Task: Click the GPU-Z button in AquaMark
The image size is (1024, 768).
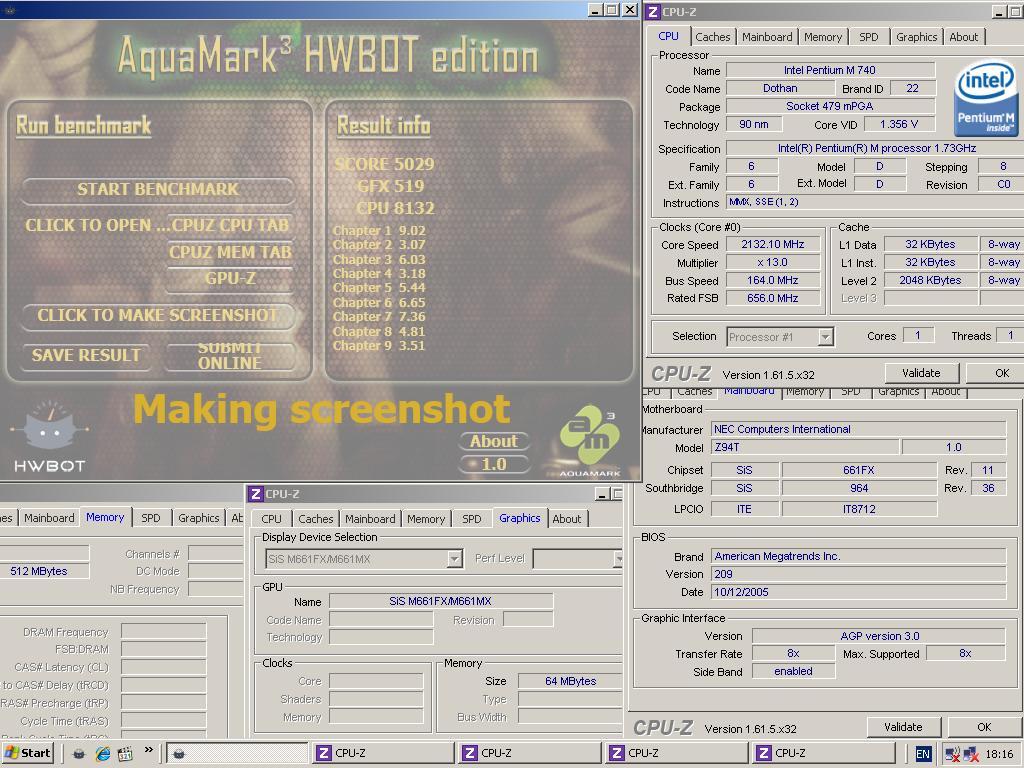Action: point(230,279)
